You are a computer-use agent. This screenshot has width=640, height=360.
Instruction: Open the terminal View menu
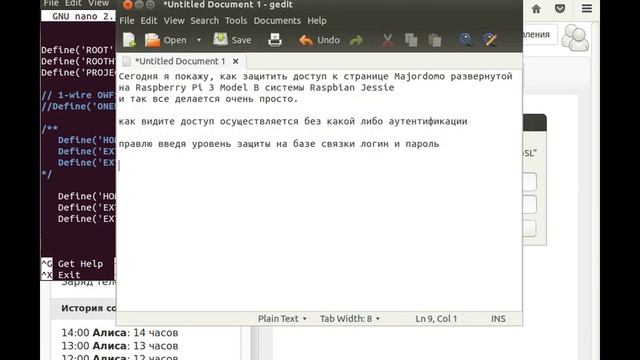[x=98, y=3]
